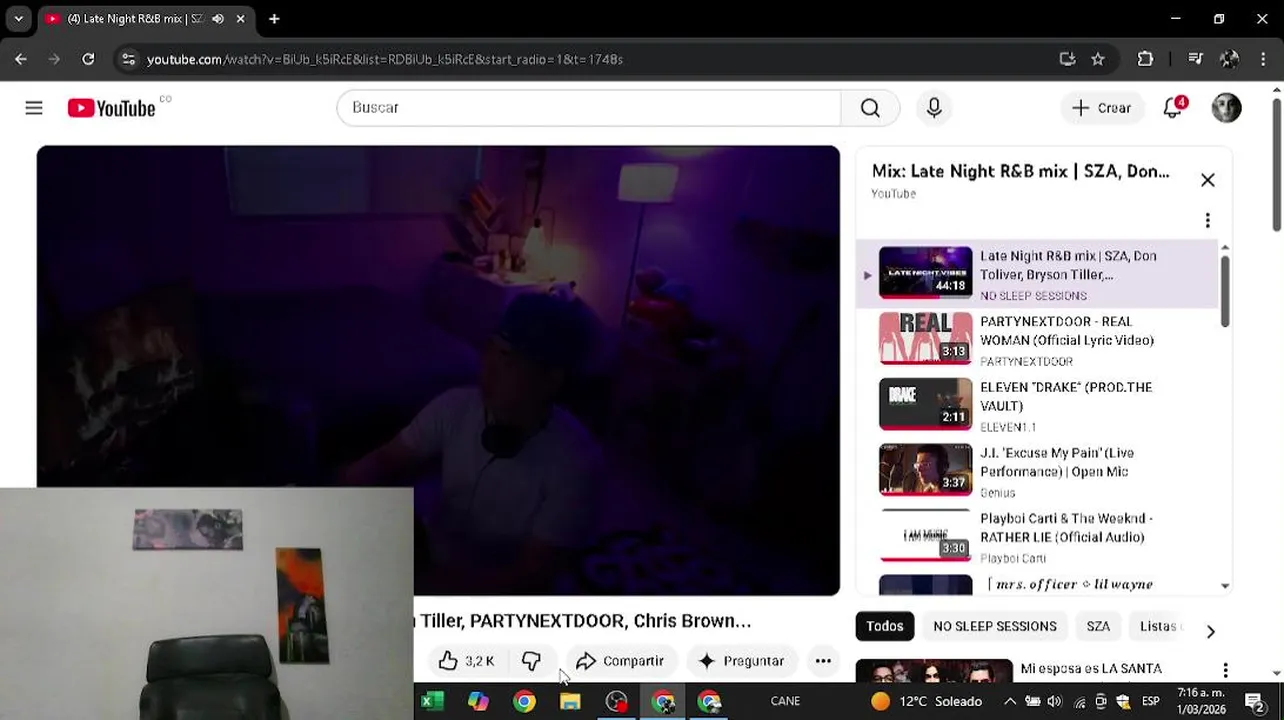Open File Explorer from the taskbar
The image size is (1284, 720).
[570, 701]
